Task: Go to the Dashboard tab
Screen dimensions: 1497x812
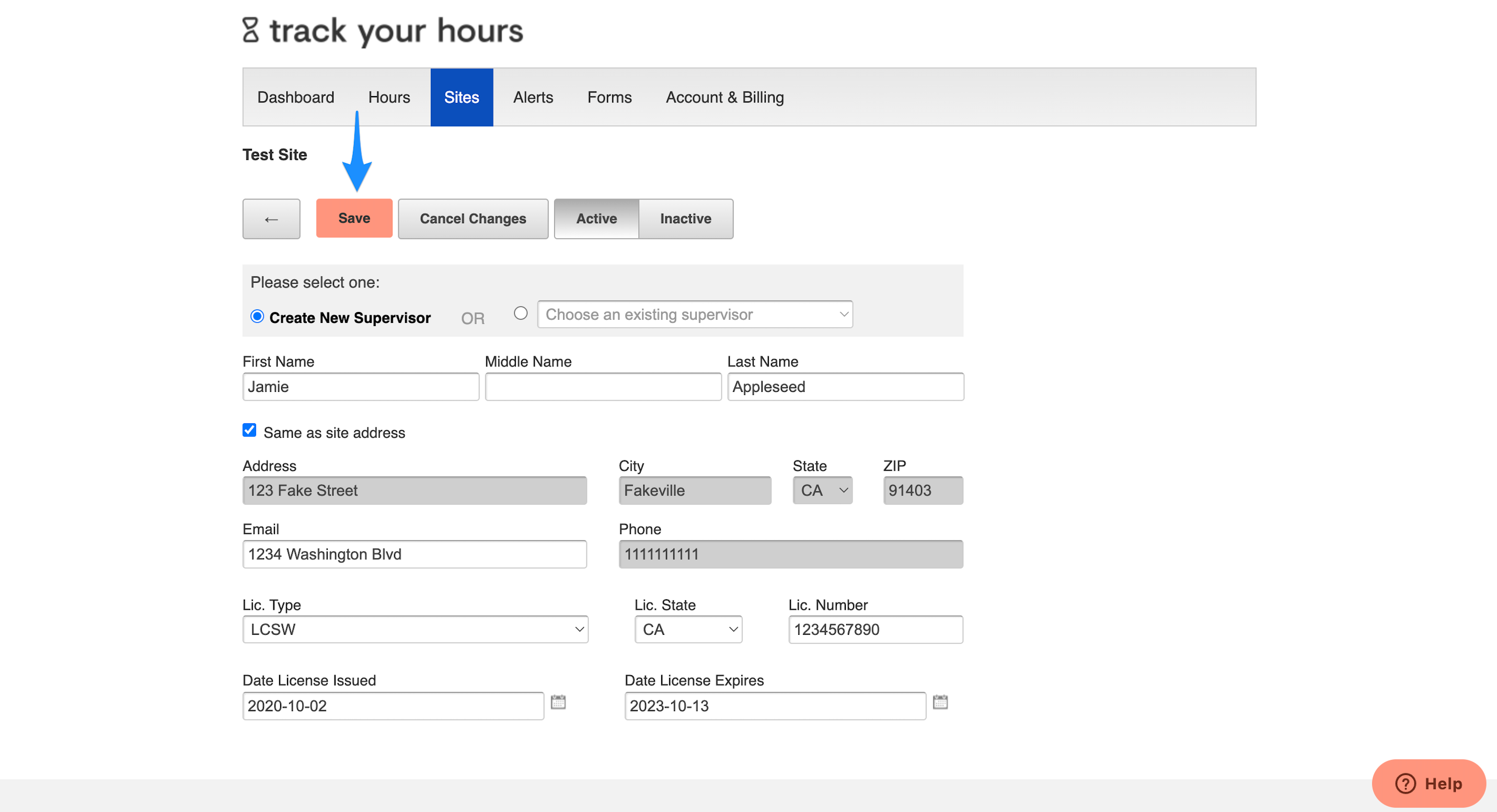Action: click(x=296, y=98)
